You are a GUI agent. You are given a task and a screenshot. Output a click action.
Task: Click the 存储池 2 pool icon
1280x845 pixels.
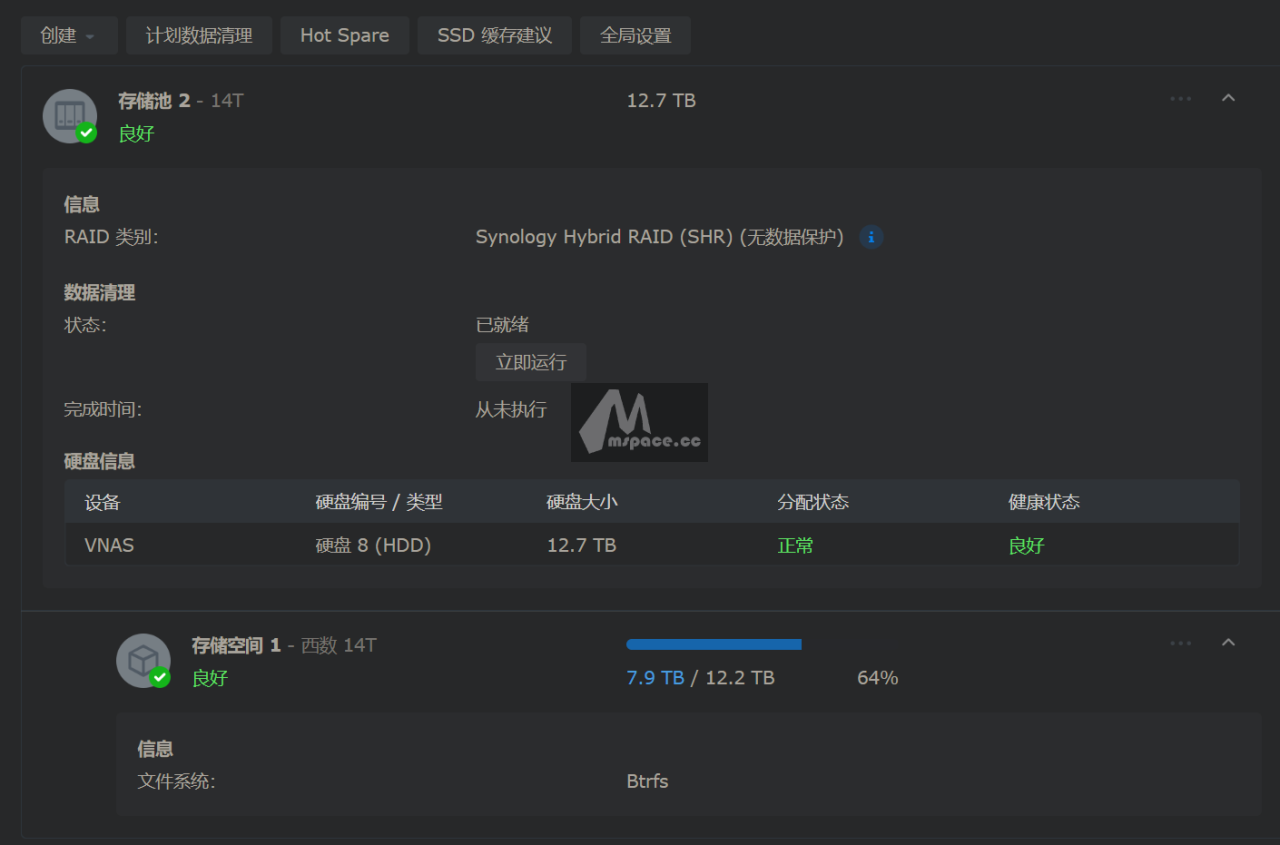tap(69, 116)
